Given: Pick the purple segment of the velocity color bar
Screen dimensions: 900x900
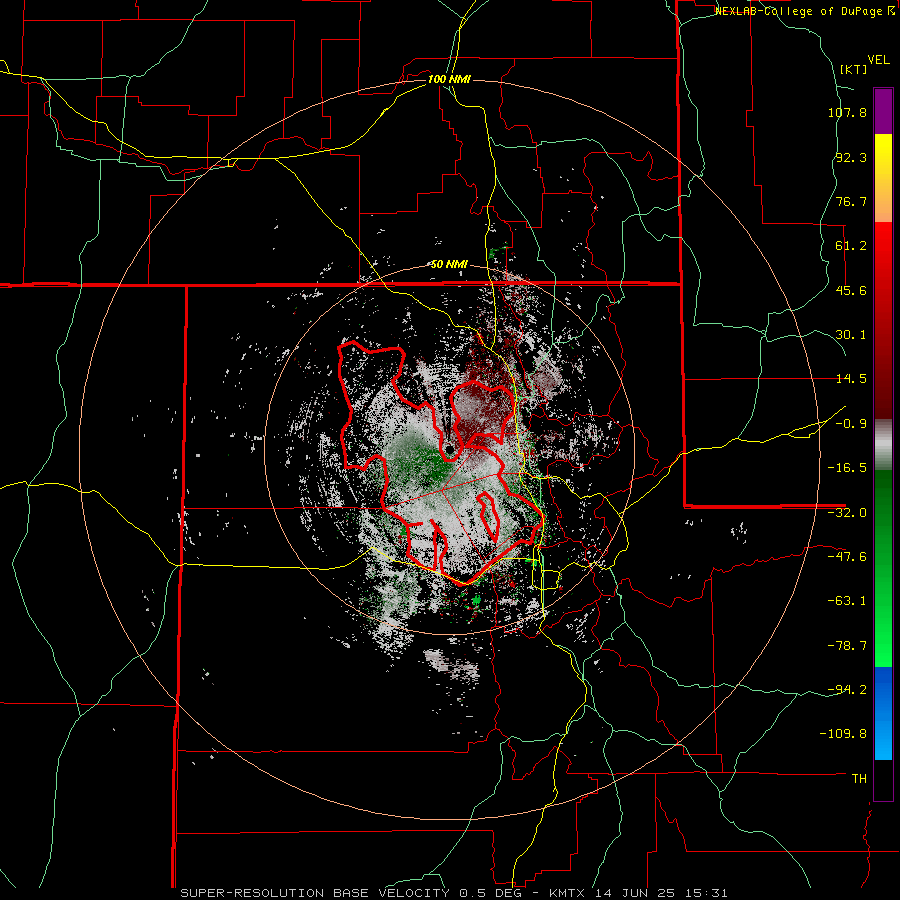Looking at the screenshot, I should [x=883, y=111].
